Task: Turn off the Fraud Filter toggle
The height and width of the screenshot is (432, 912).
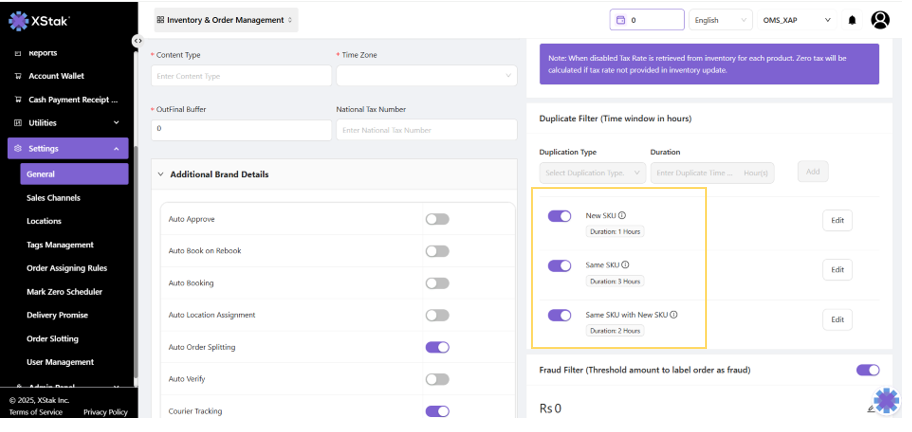Action: [x=867, y=370]
